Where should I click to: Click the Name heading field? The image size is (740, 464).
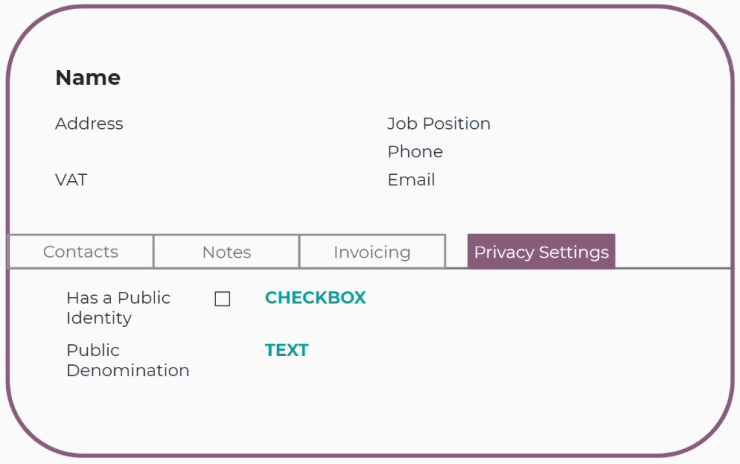pyautogui.click(x=88, y=77)
